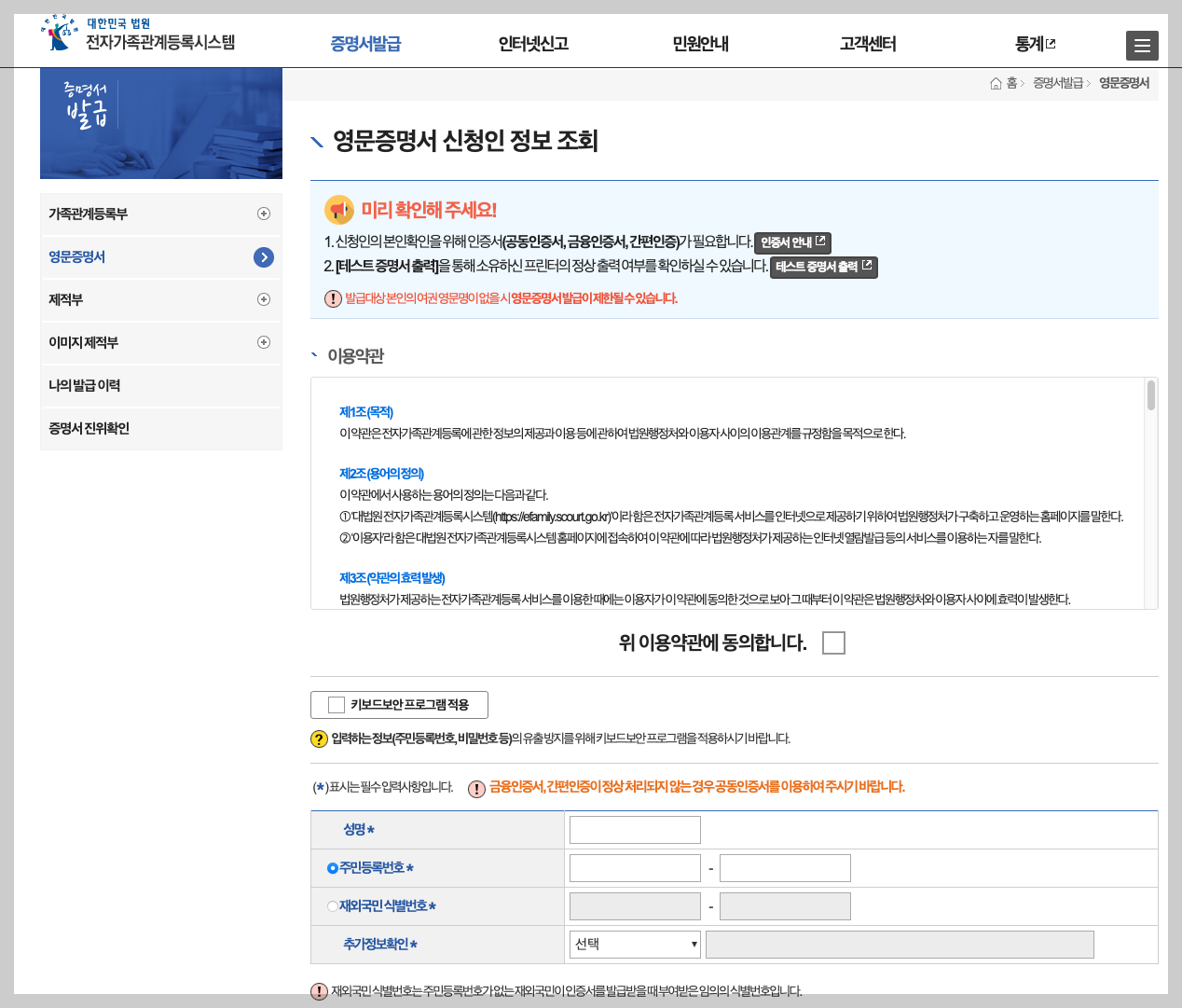
Task: Click the blue arrow icon beside 영문증명서
Action: point(263,256)
